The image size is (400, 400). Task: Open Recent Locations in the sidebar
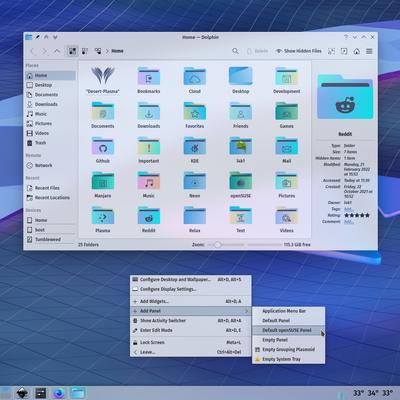click(51, 198)
